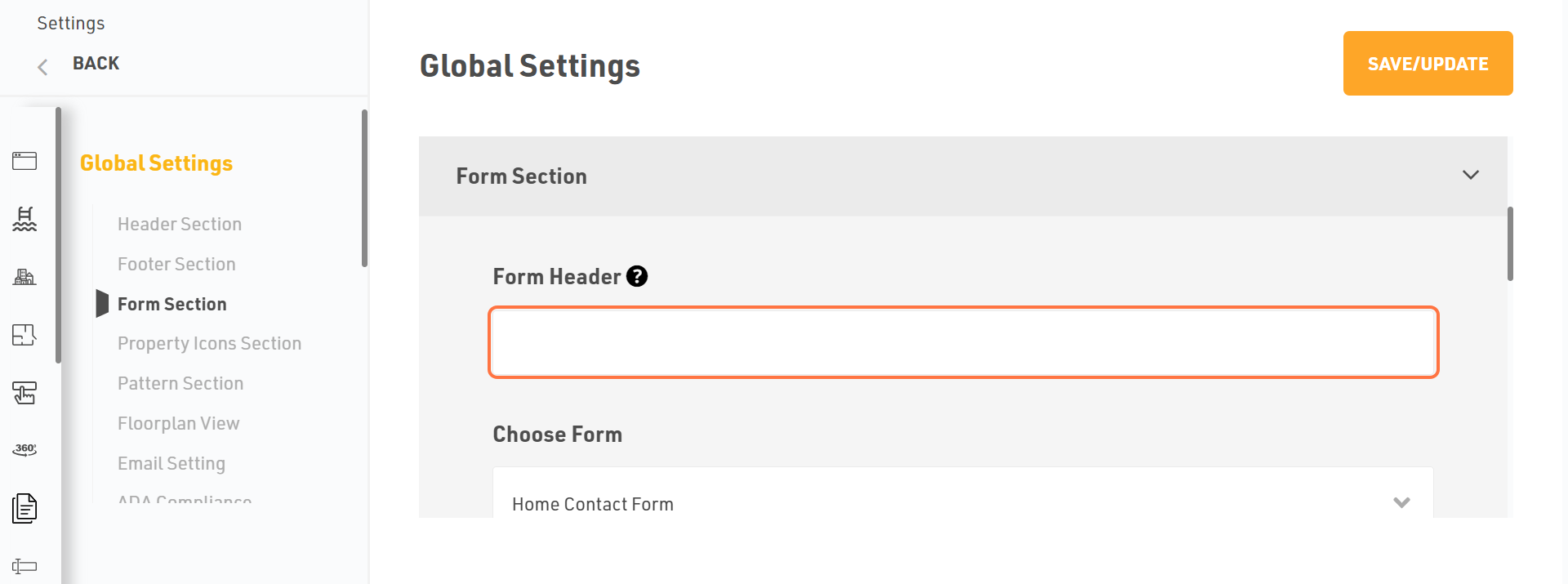The width and height of the screenshot is (1568, 584).
Task: Click the SAVE/UPDATE button
Action: coord(1428,64)
